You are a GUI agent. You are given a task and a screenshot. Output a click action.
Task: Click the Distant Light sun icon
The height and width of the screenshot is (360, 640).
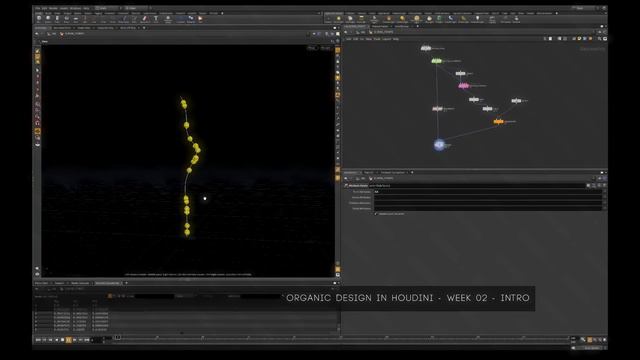(402, 19)
